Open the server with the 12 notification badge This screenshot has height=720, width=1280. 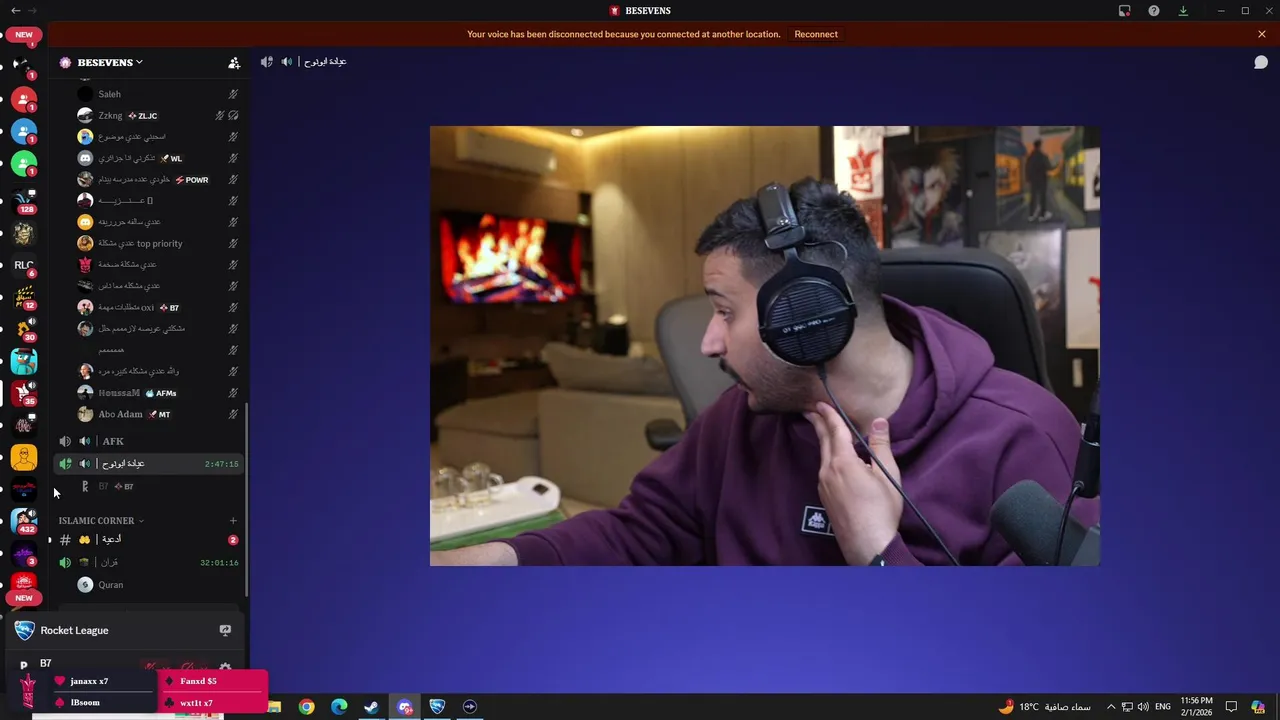tap(24, 297)
